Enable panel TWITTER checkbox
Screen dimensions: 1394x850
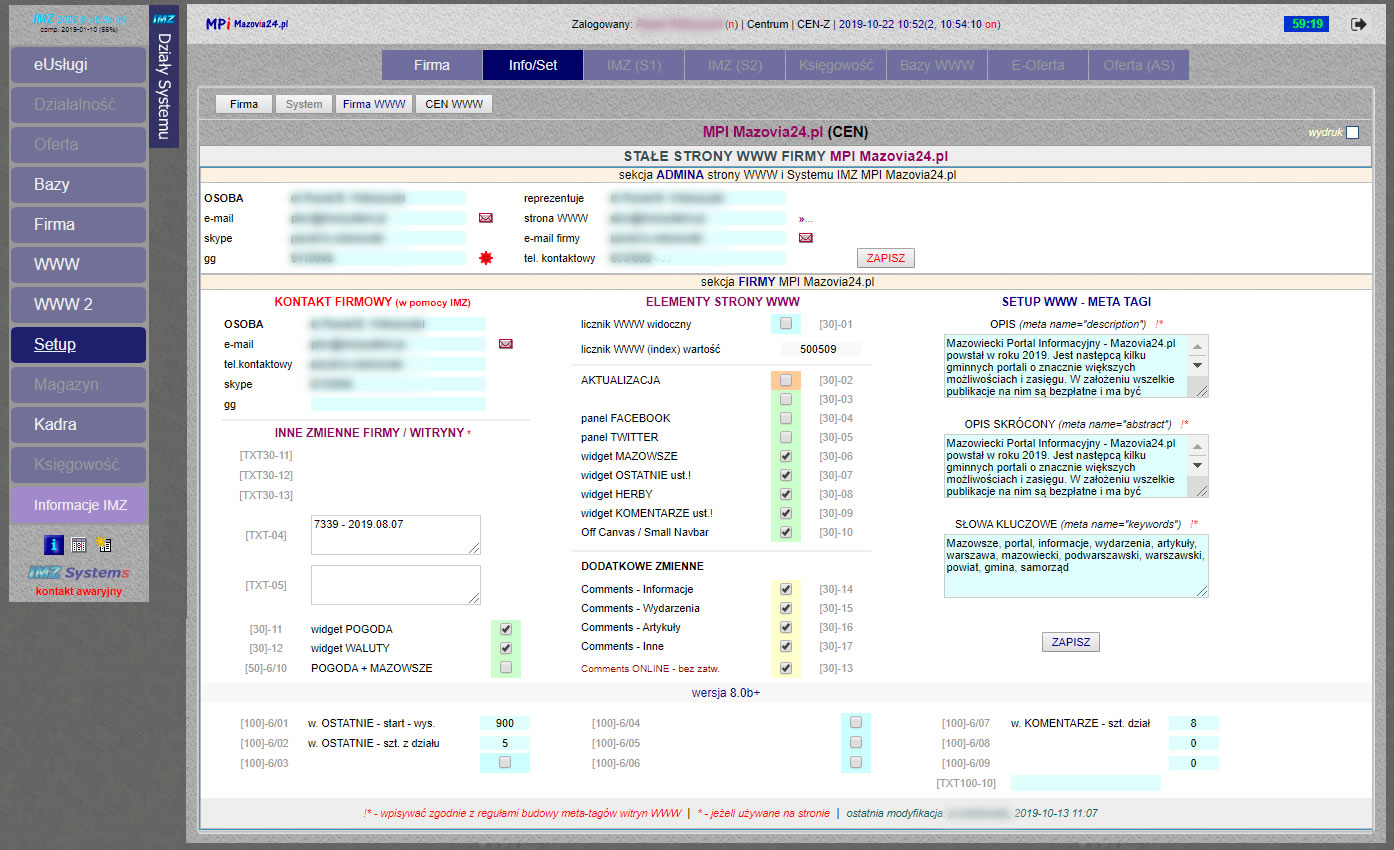coord(786,437)
